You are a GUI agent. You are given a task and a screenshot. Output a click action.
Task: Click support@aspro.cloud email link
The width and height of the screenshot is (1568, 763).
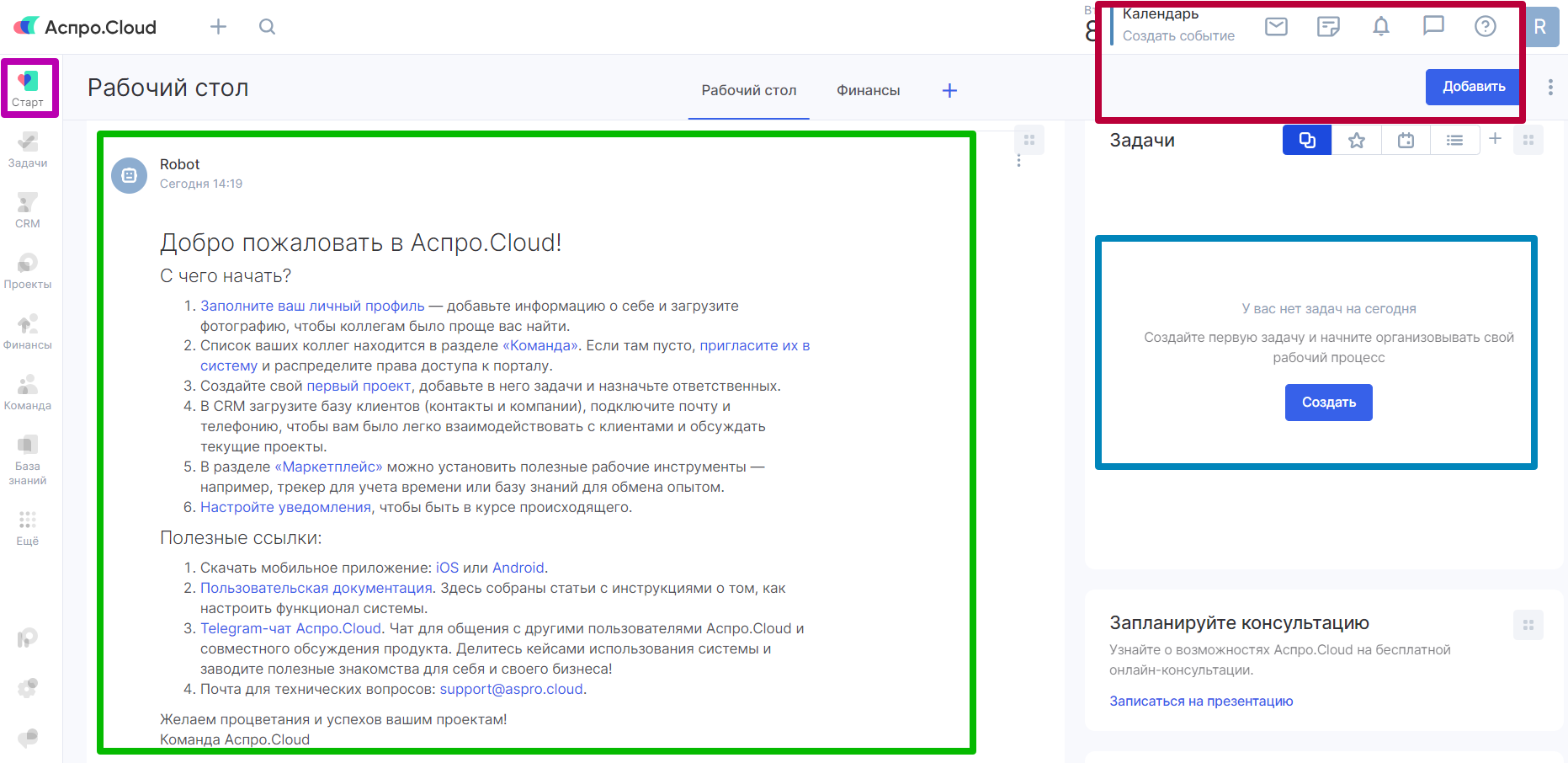click(512, 689)
